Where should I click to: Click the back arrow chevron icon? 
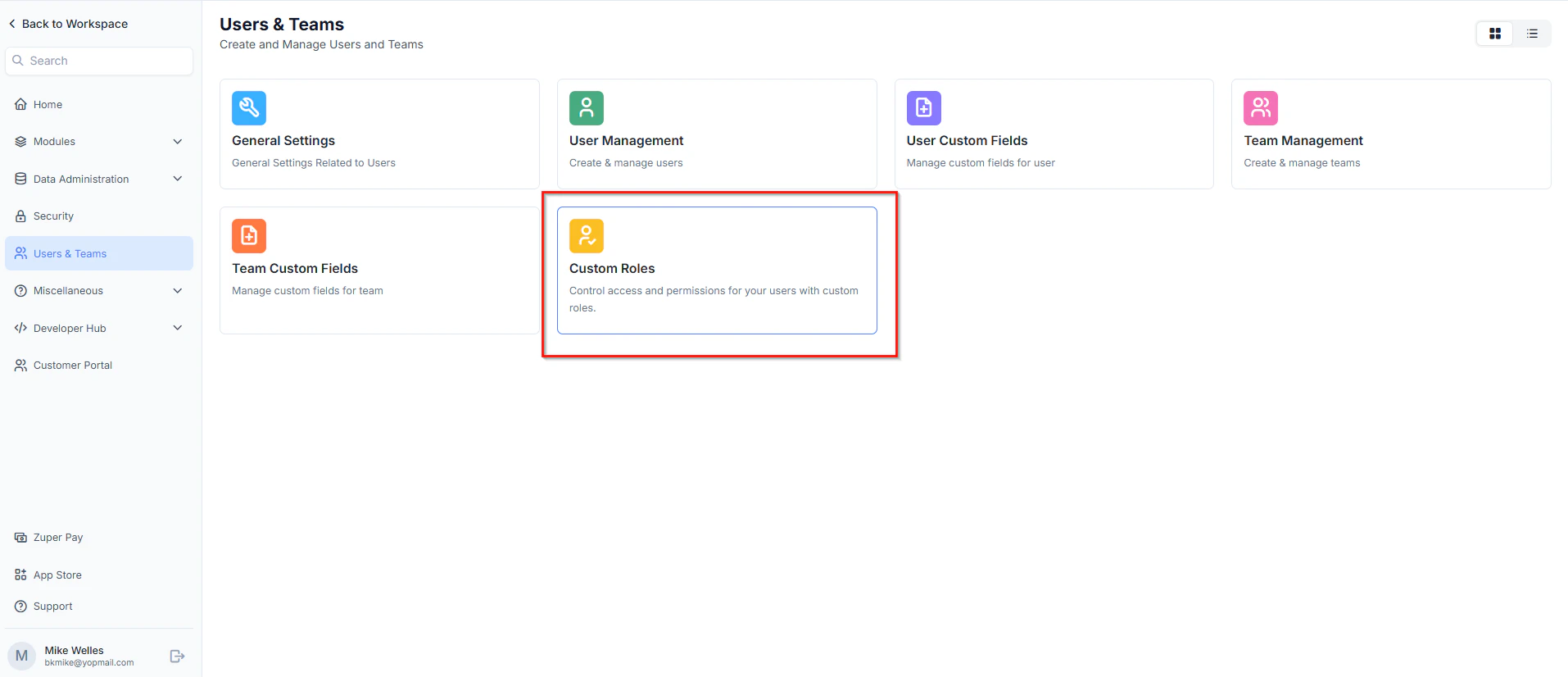(12, 24)
